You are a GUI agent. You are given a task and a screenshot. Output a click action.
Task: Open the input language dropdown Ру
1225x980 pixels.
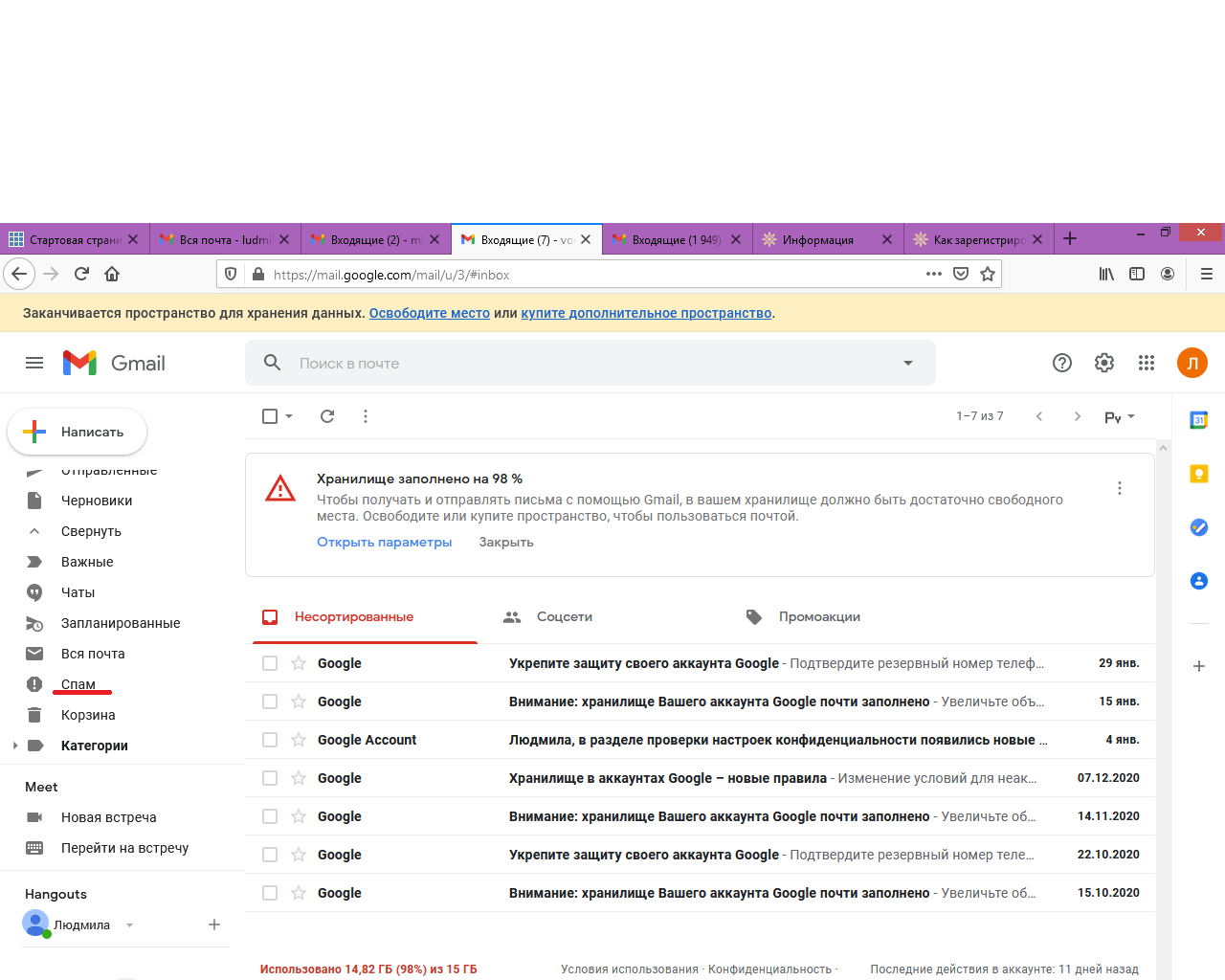click(1120, 416)
